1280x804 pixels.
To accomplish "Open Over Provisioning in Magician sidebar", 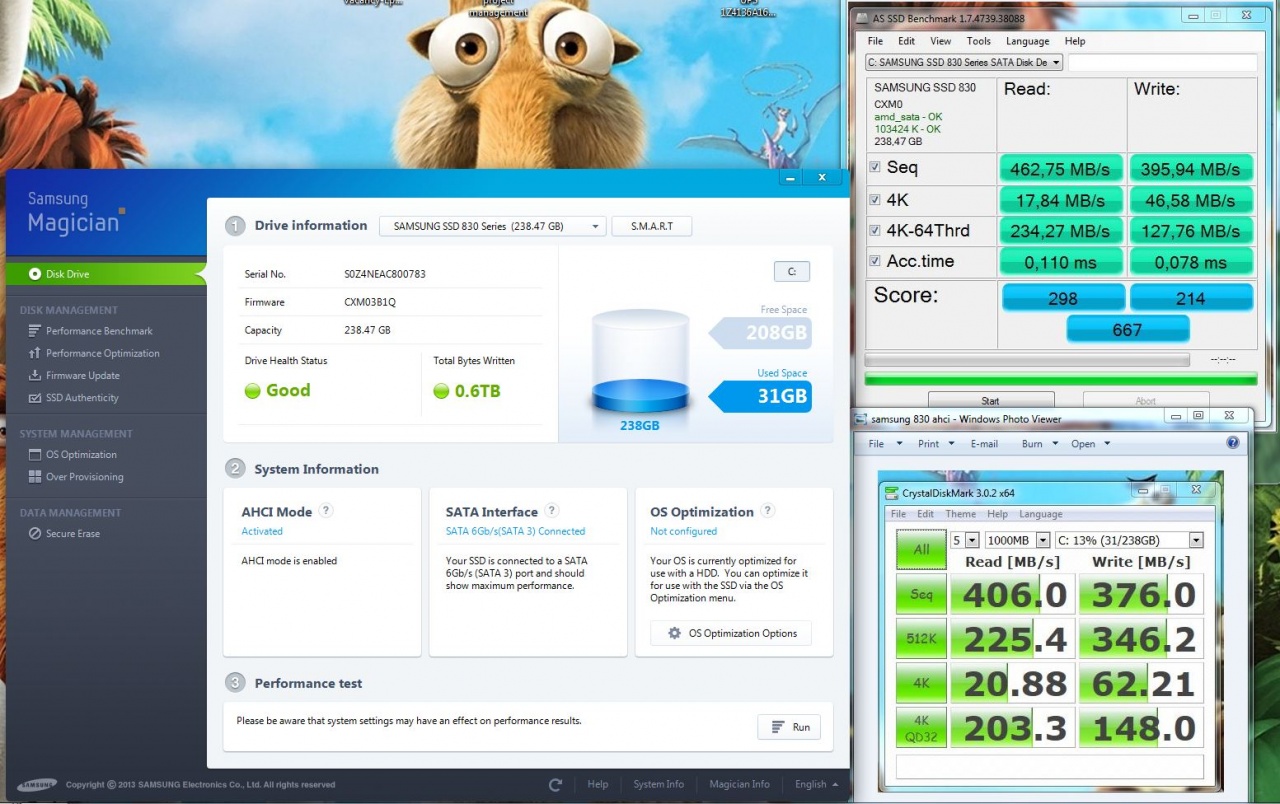I will (x=76, y=477).
